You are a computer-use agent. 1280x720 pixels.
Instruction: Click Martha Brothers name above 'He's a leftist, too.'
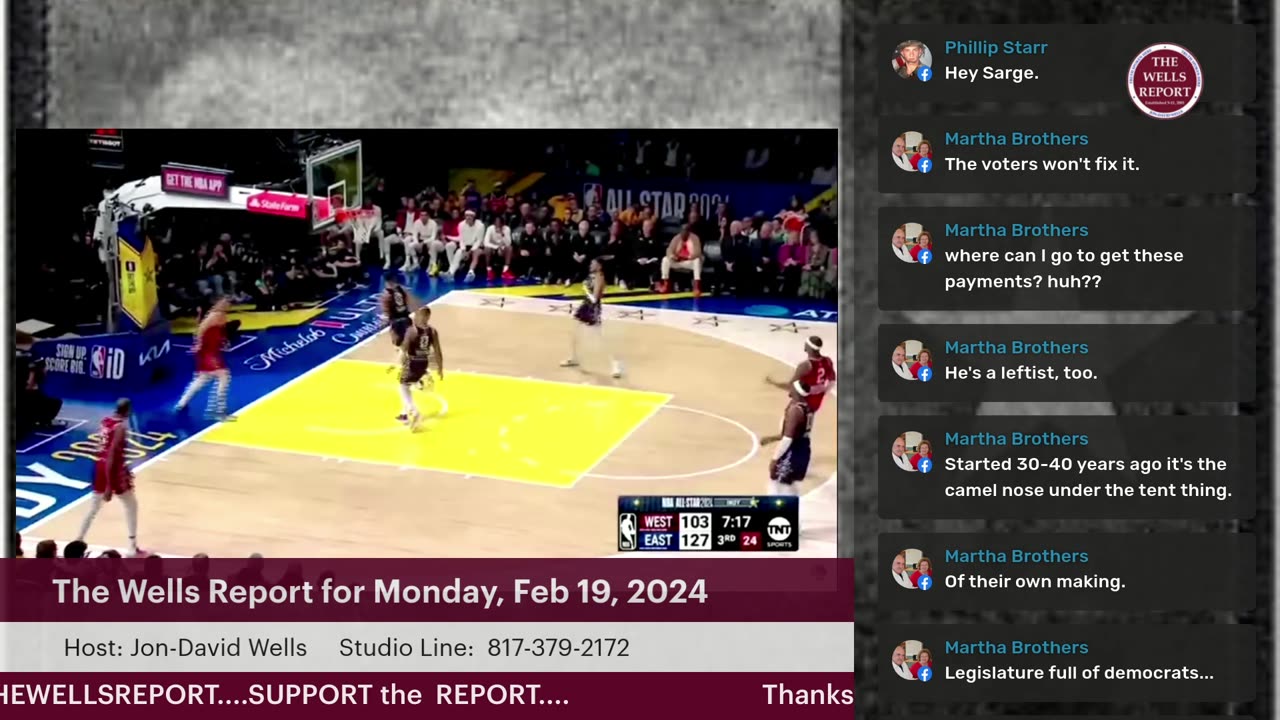(x=1016, y=347)
